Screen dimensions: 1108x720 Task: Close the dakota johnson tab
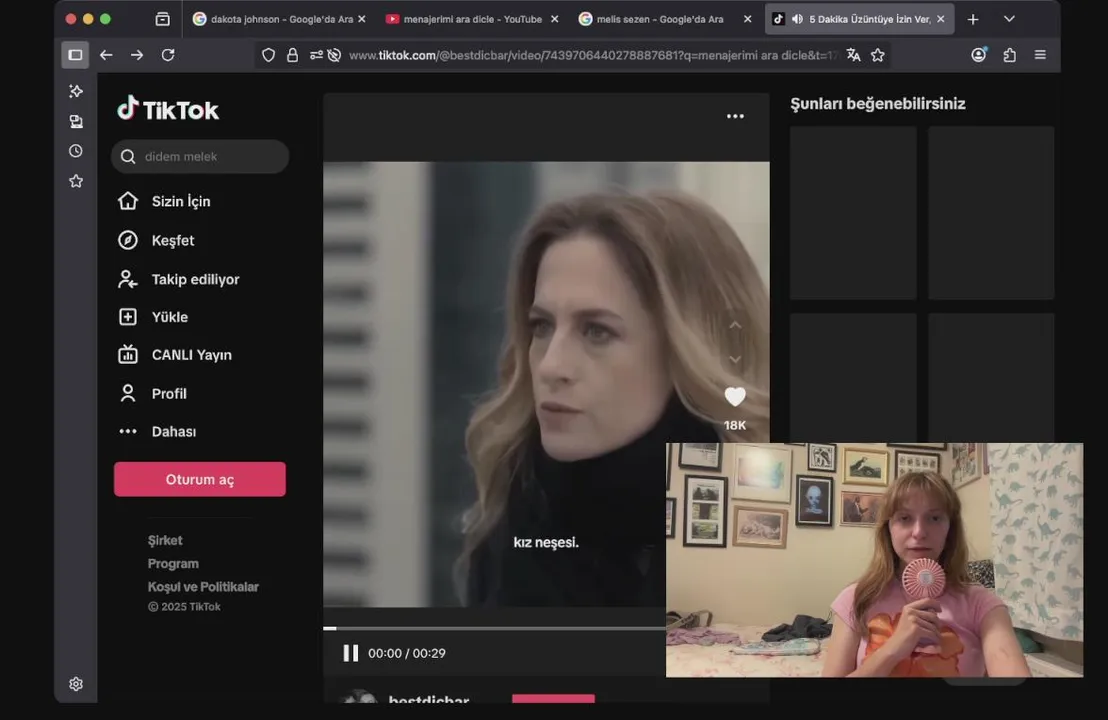362,19
